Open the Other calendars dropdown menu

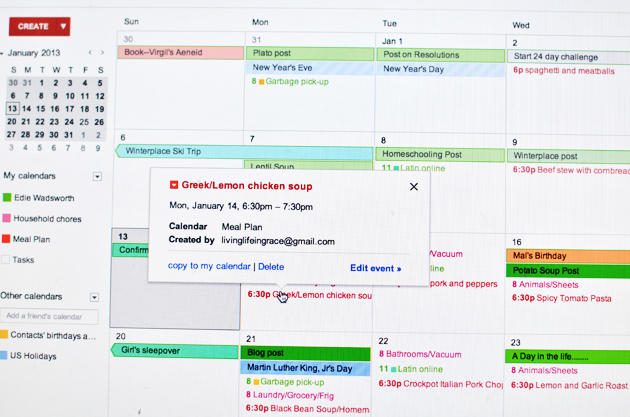pyautogui.click(x=94, y=297)
